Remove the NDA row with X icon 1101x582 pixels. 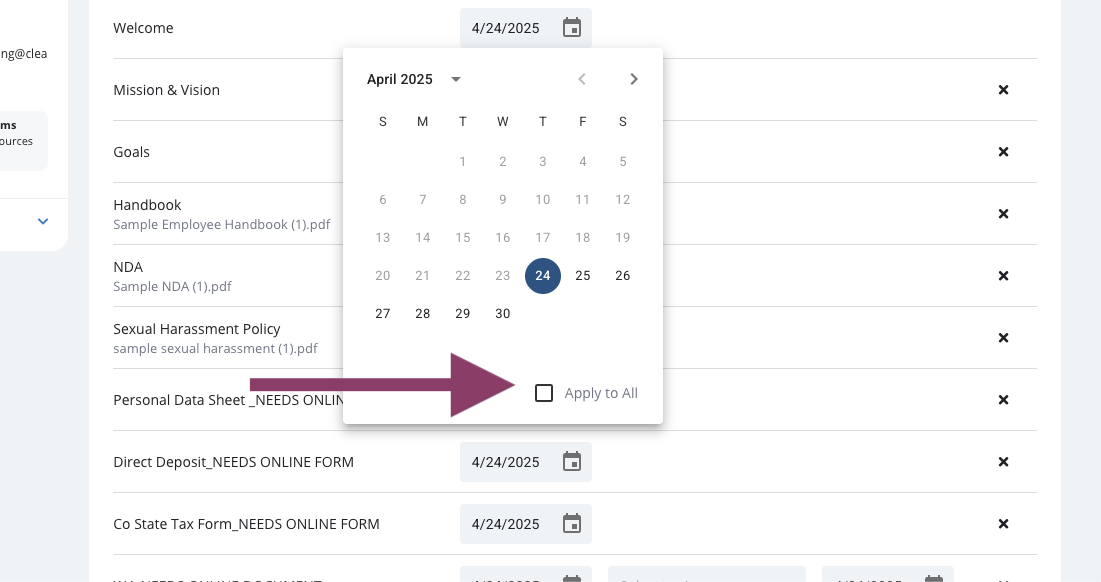pyautogui.click(x=1003, y=276)
